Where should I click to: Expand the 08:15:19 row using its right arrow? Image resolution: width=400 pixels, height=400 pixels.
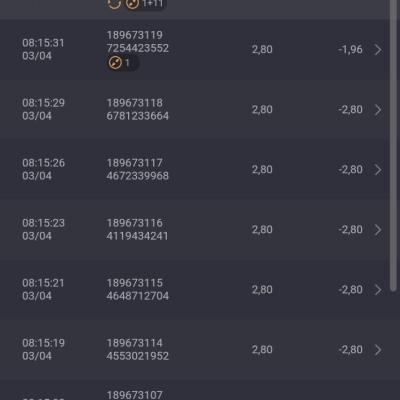(x=378, y=350)
